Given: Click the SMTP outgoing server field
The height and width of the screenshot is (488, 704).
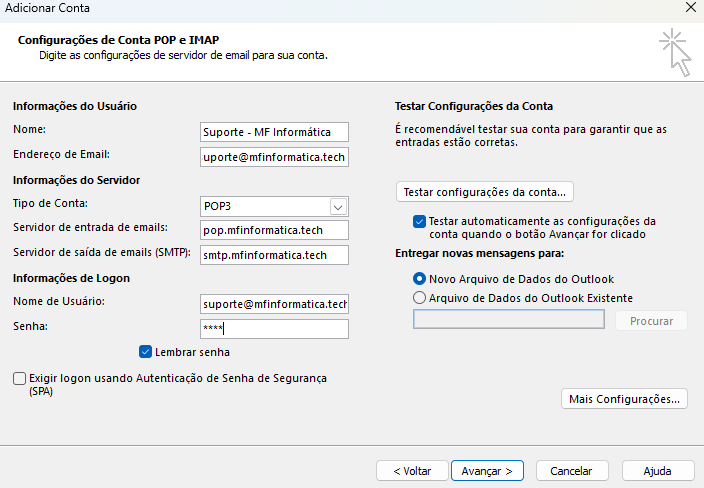Looking at the screenshot, I should click(273, 255).
